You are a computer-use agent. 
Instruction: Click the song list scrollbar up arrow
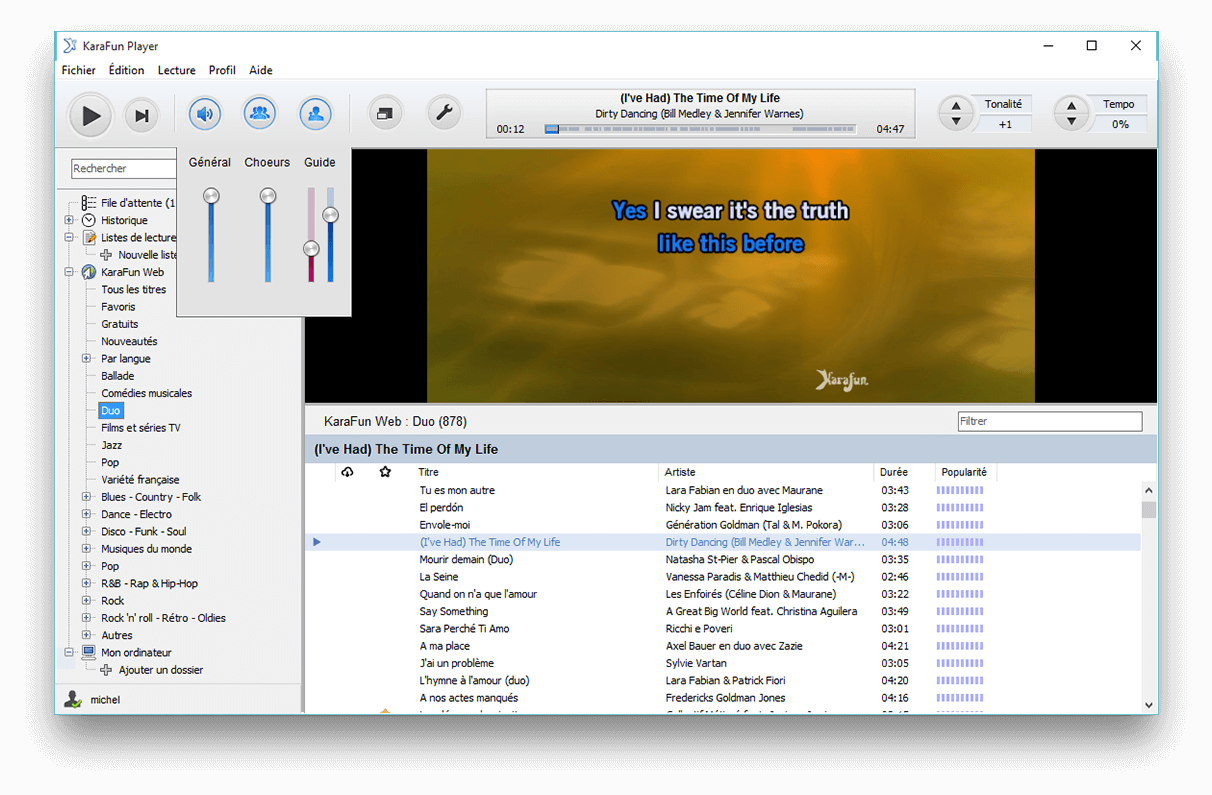1148,491
